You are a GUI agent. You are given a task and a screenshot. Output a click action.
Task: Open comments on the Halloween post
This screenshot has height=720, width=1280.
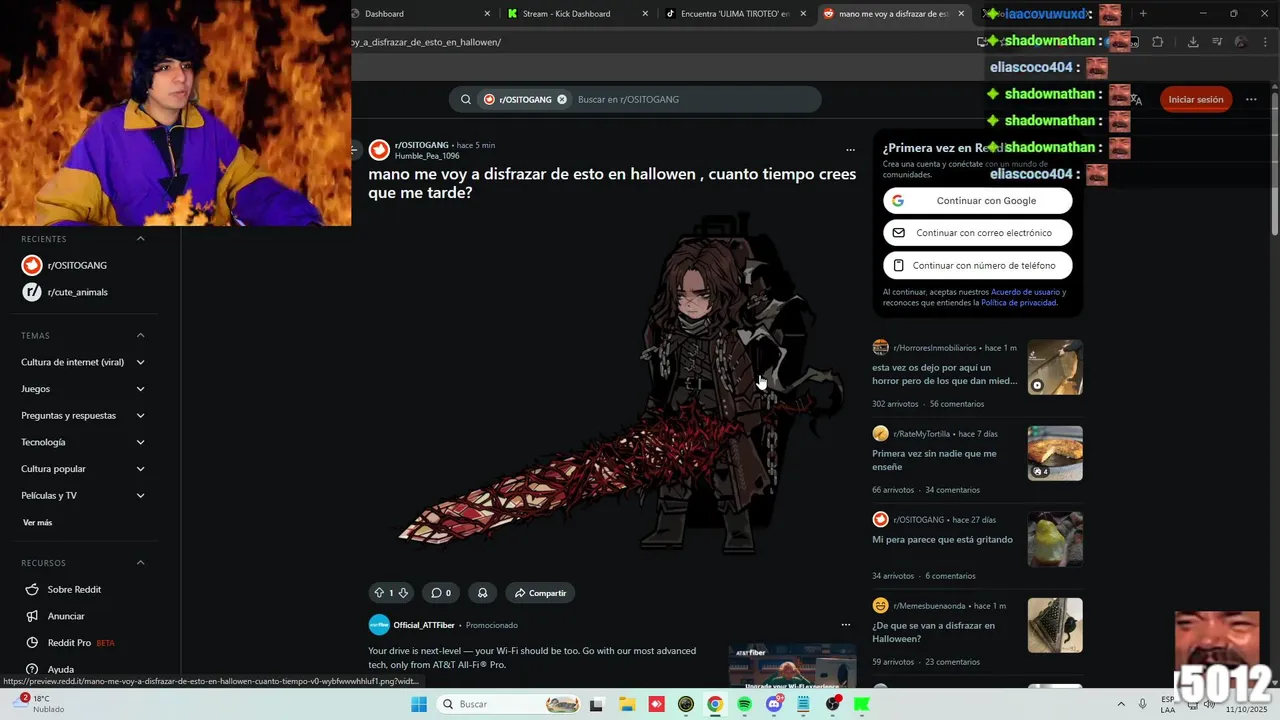(x=441, y=593)
